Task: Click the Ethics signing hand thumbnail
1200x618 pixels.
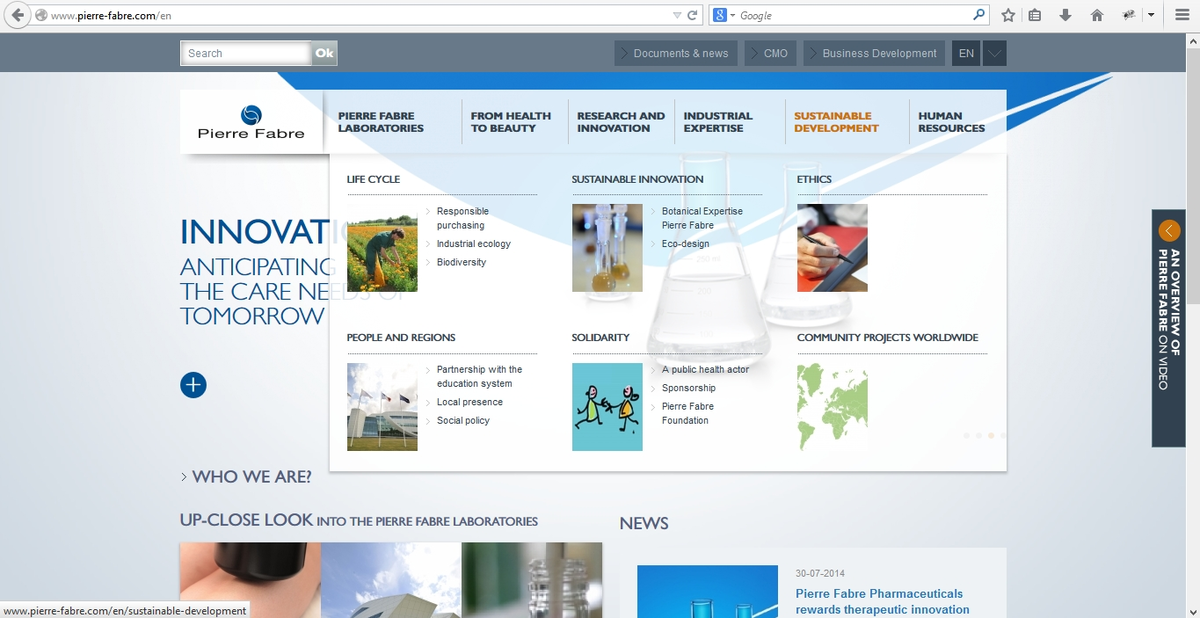Action: pos(832,248)
